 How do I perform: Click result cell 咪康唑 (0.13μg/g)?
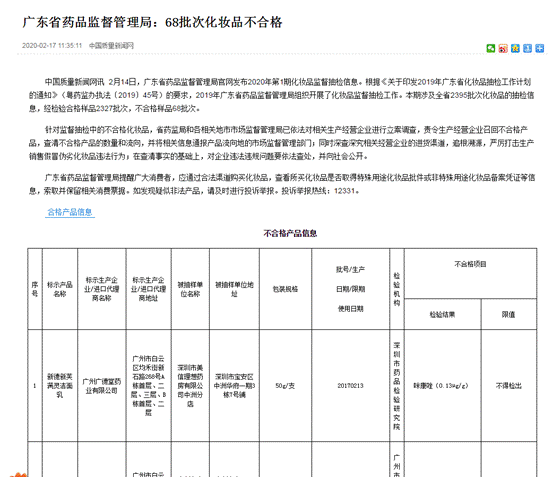tap(442, 386)
